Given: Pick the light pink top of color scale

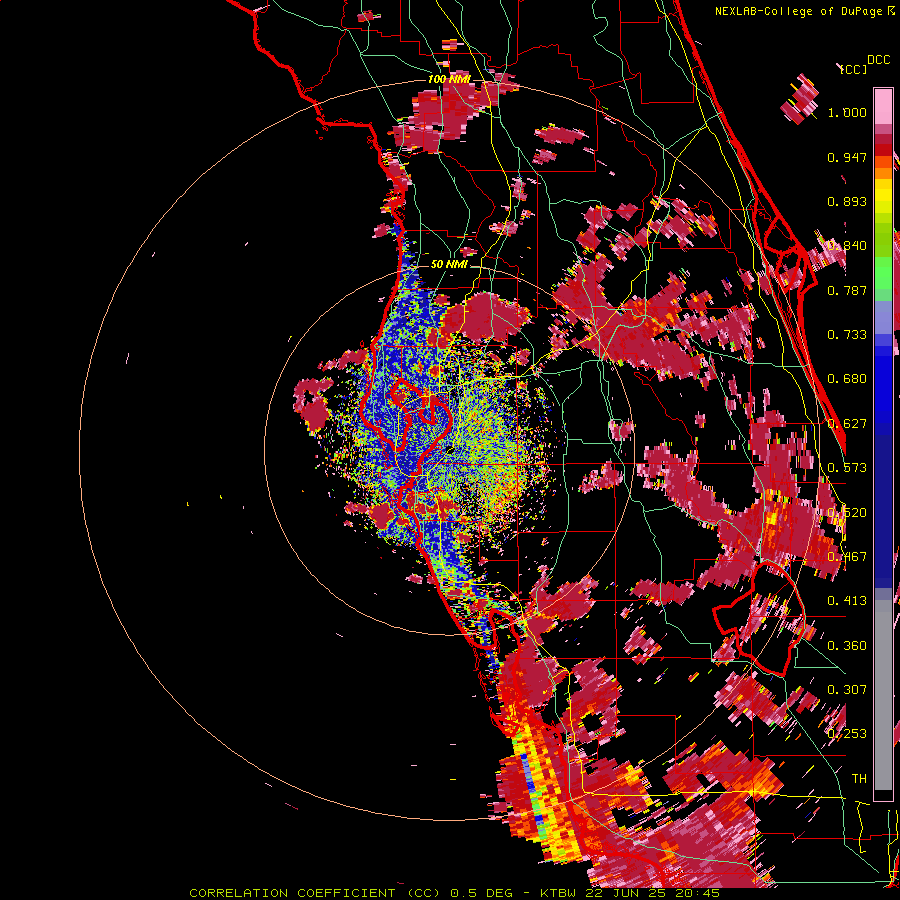Looking at the screenshot, I should pyautogui.click(x=883, y=106).
